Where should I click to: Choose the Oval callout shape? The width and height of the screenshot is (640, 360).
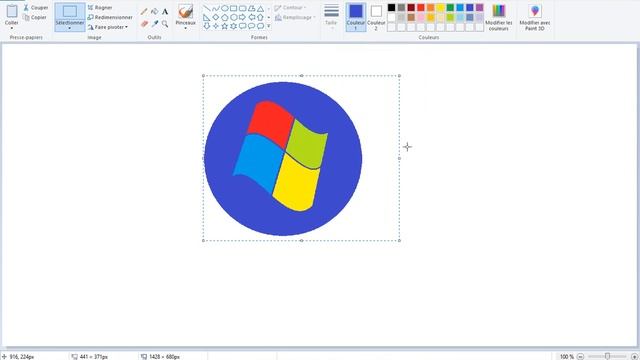point(251,26)
